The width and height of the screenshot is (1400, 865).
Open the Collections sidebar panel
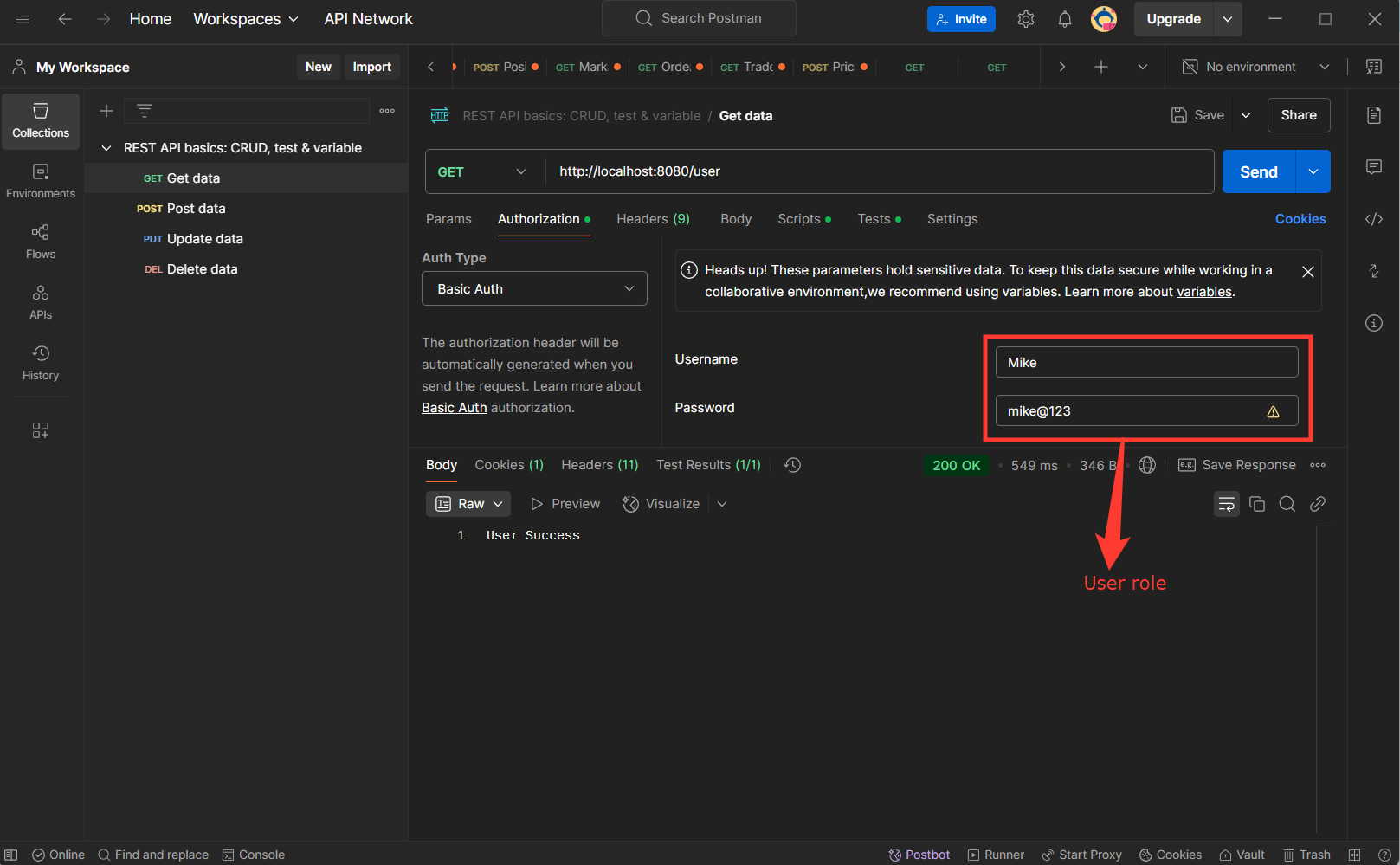41,121
